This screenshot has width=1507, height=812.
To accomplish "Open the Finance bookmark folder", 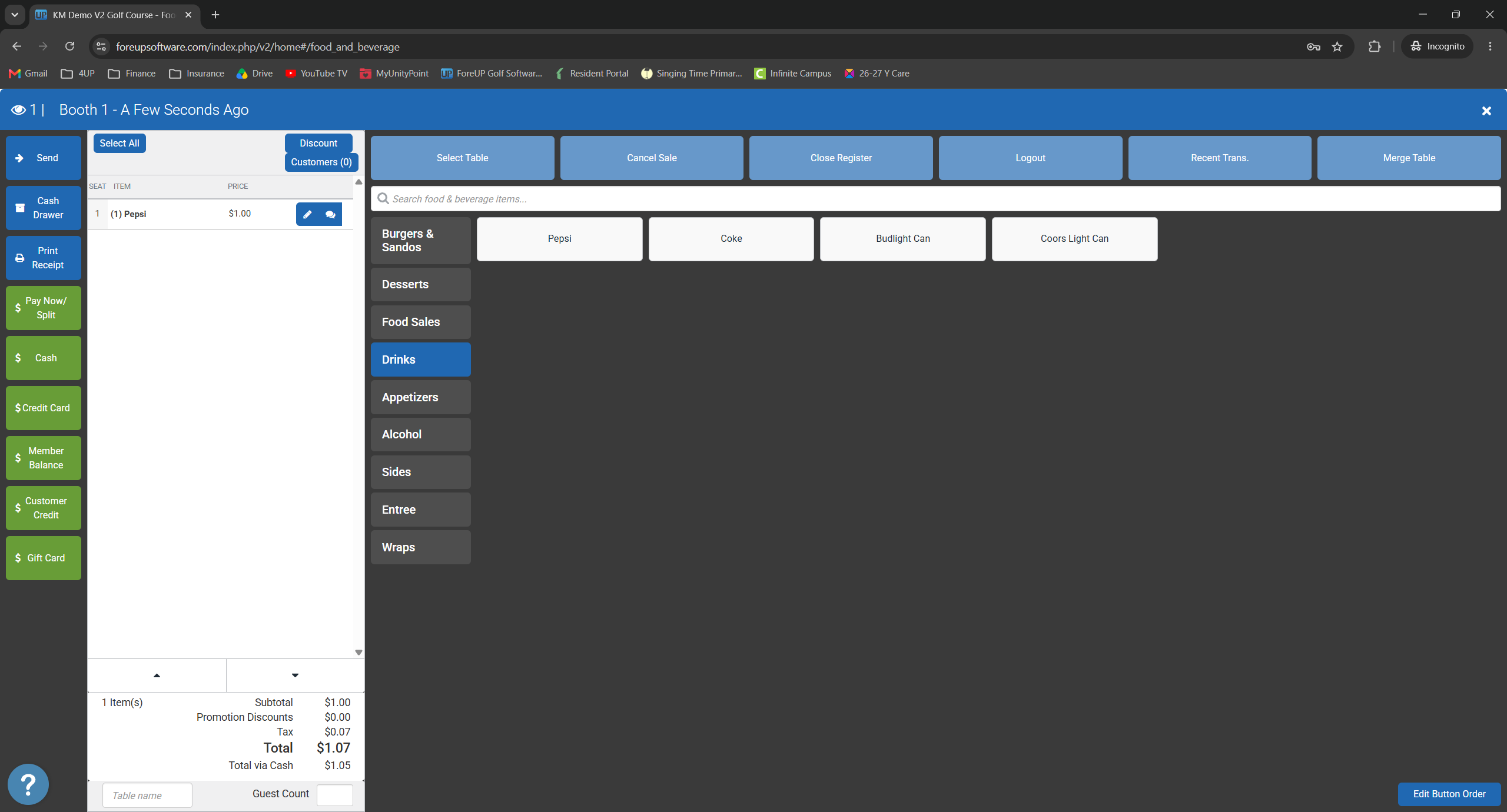I will pos(132,74).
